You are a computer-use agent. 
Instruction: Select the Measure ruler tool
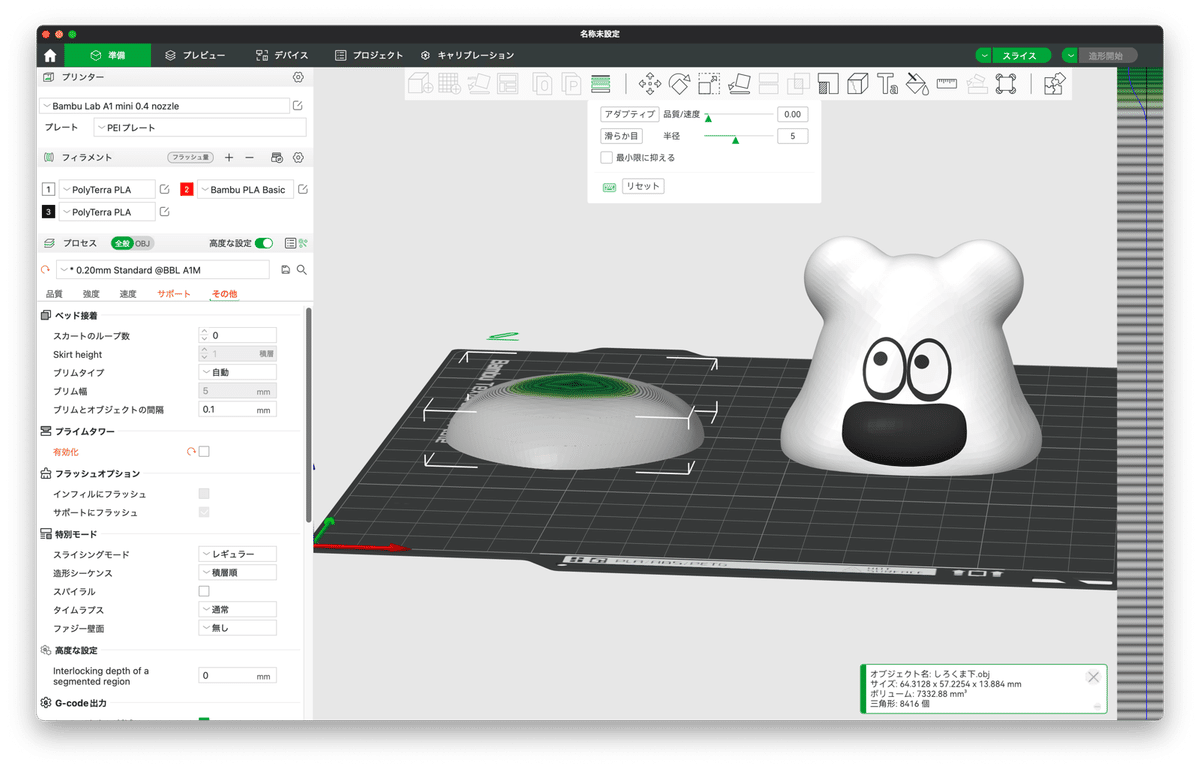click(x=947, y=84)
